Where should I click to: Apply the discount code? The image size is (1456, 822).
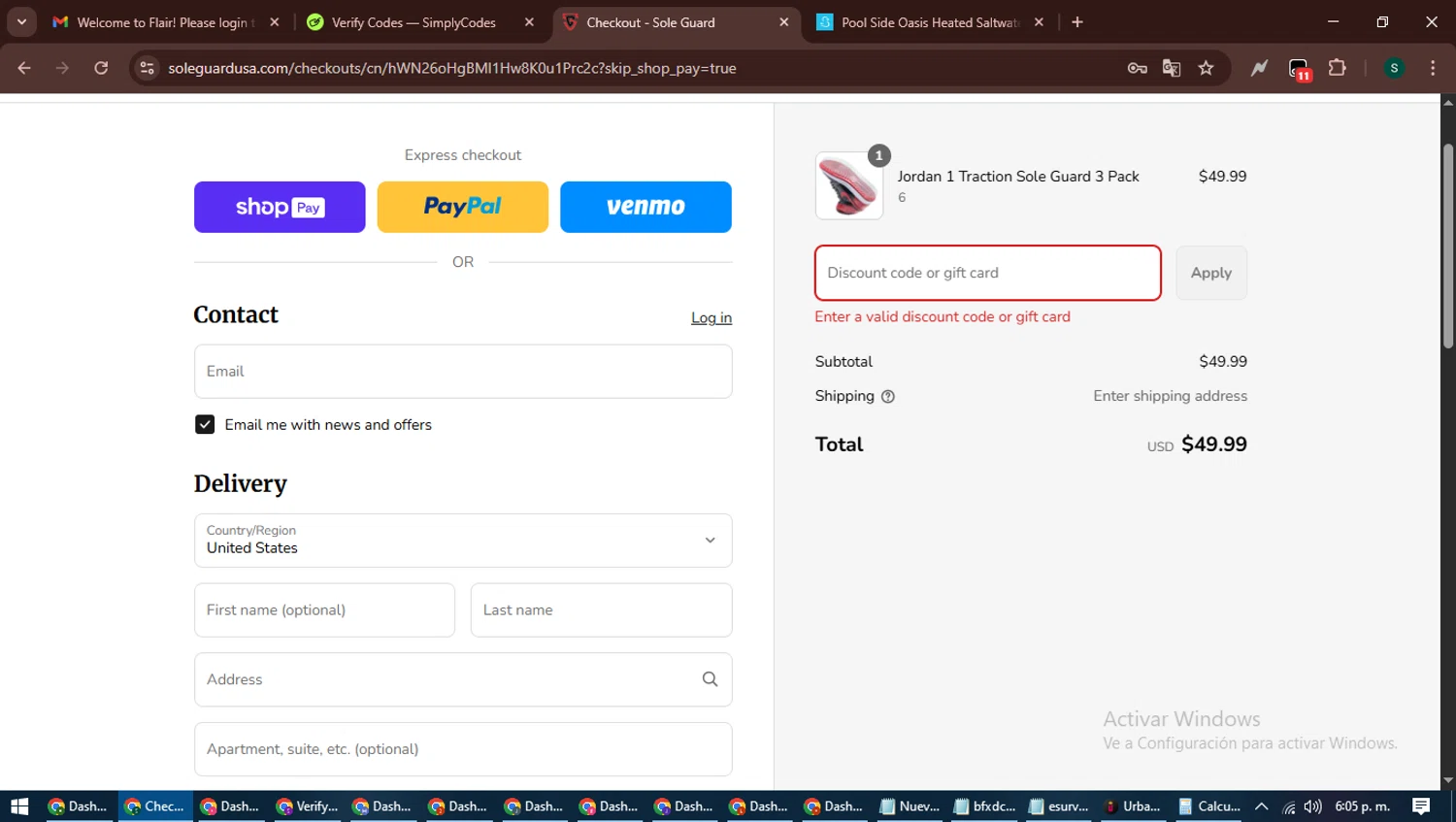1211,273
